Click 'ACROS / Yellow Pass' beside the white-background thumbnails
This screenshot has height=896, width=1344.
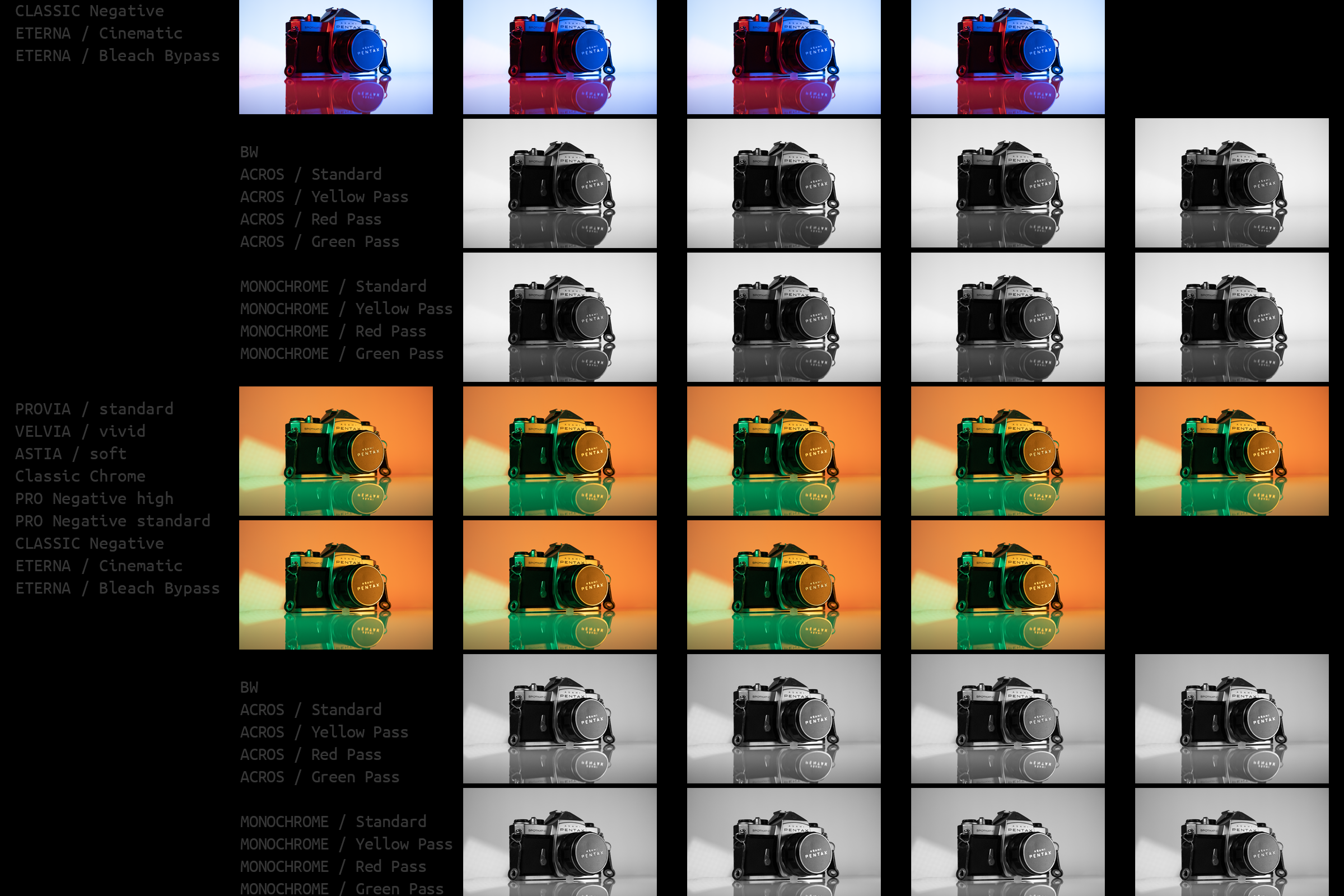[x=324, y=197]
